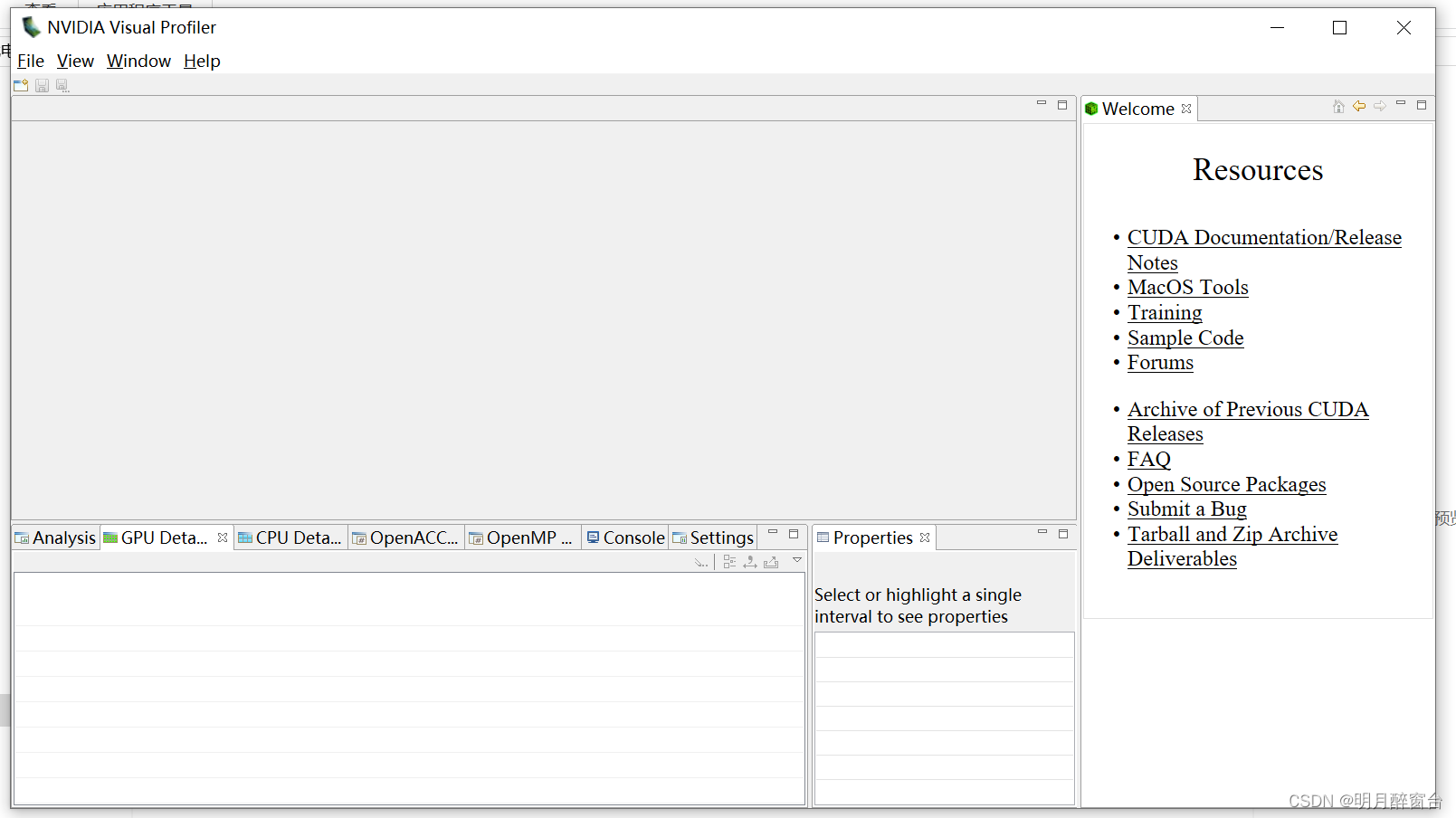
Task: Minimize the GPU Details tab group
Action: pos(773,533)
